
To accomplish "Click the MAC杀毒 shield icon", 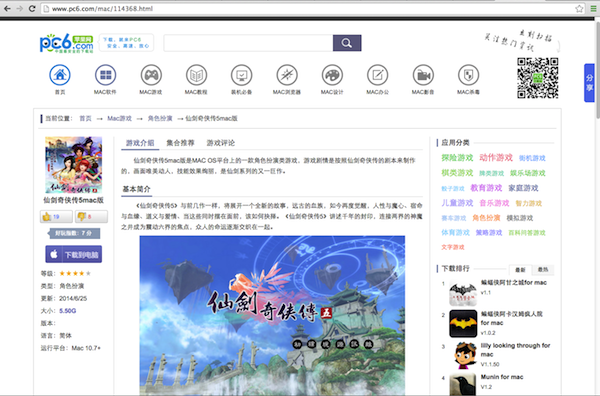I will (x=468, y=75).
